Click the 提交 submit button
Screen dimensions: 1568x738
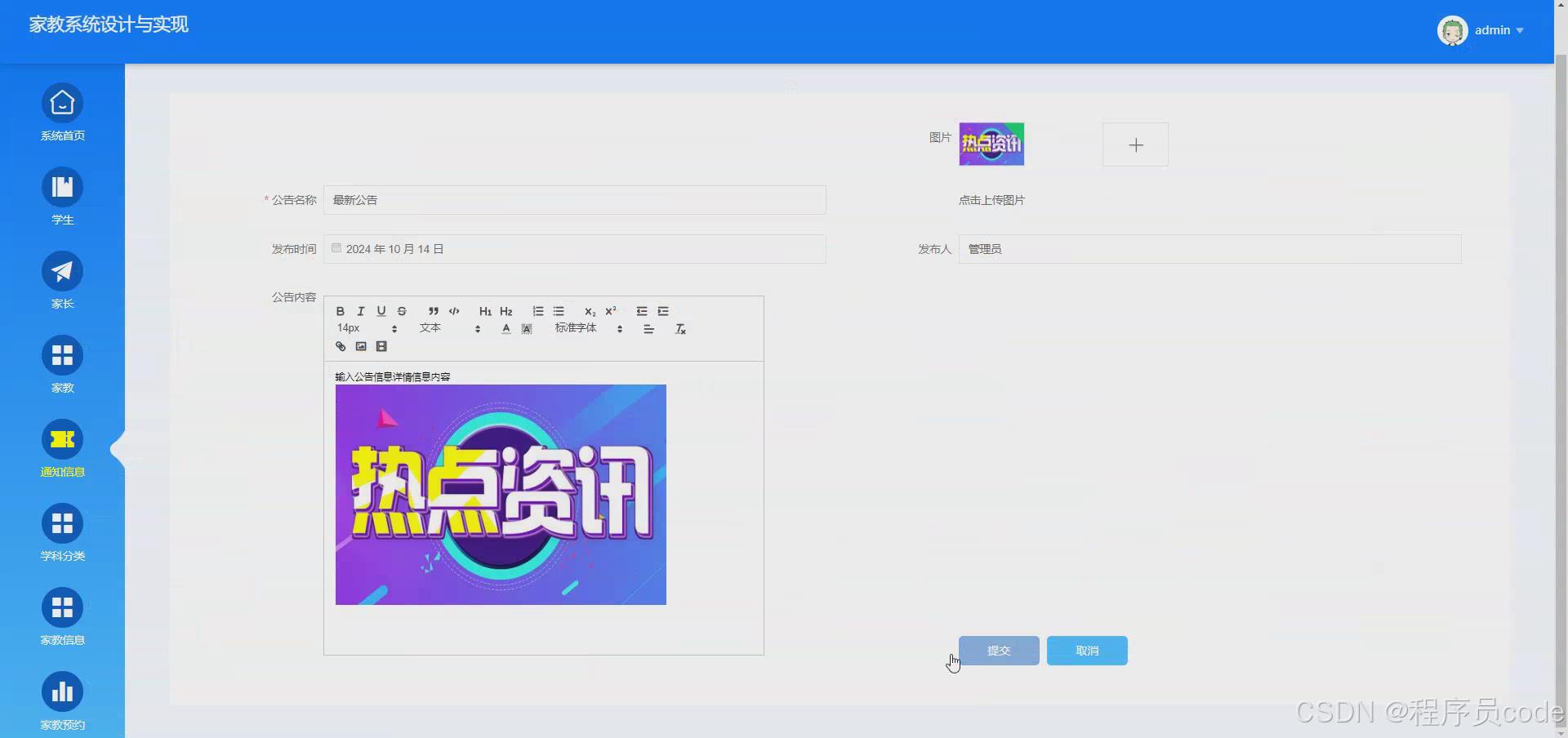tap(998, 651)
